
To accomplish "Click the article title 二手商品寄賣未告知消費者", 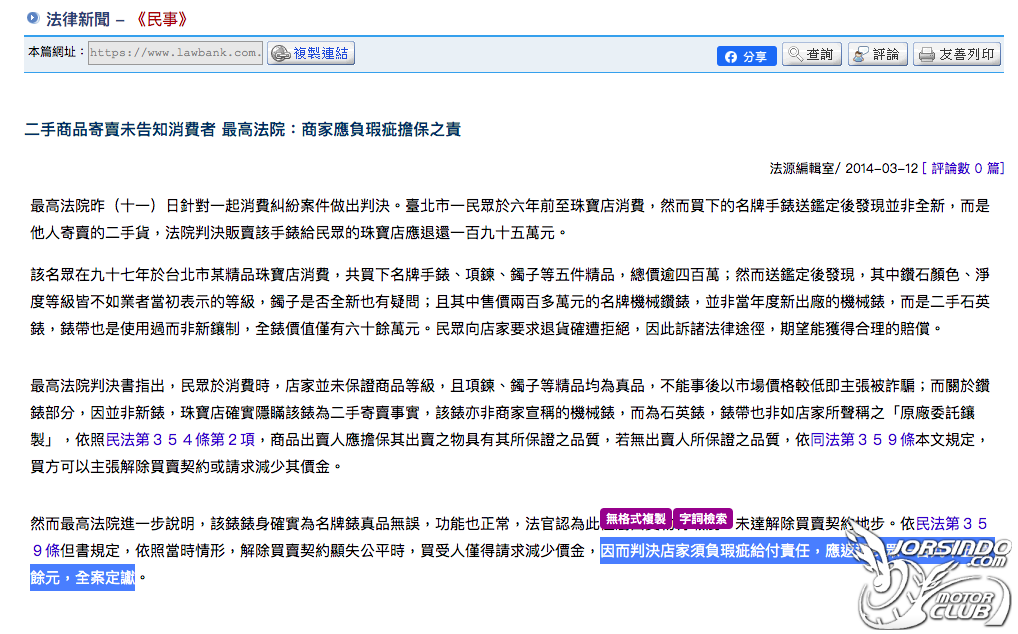I will [x=119, y=130].
